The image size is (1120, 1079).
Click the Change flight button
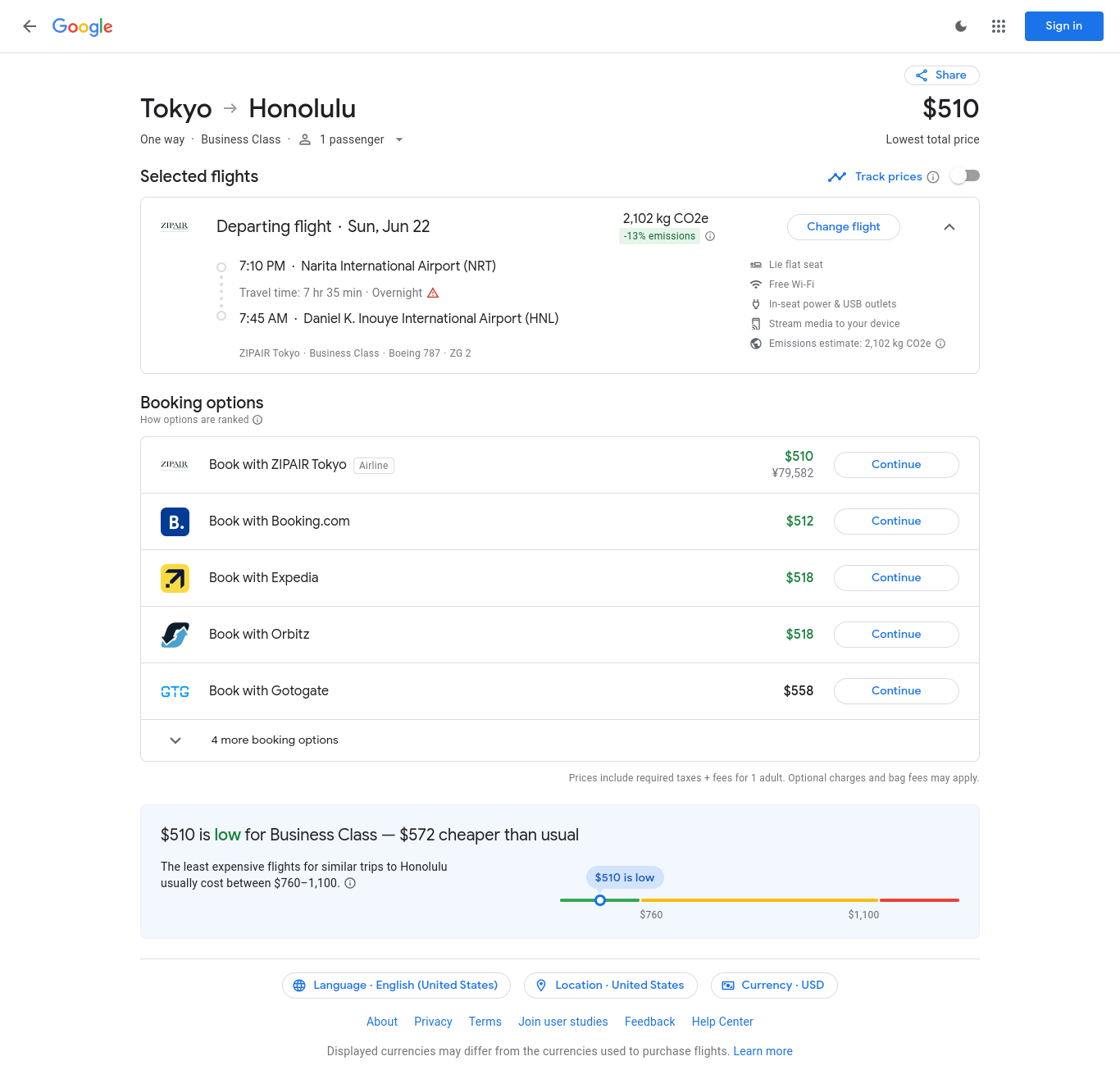tap(843, 227)
